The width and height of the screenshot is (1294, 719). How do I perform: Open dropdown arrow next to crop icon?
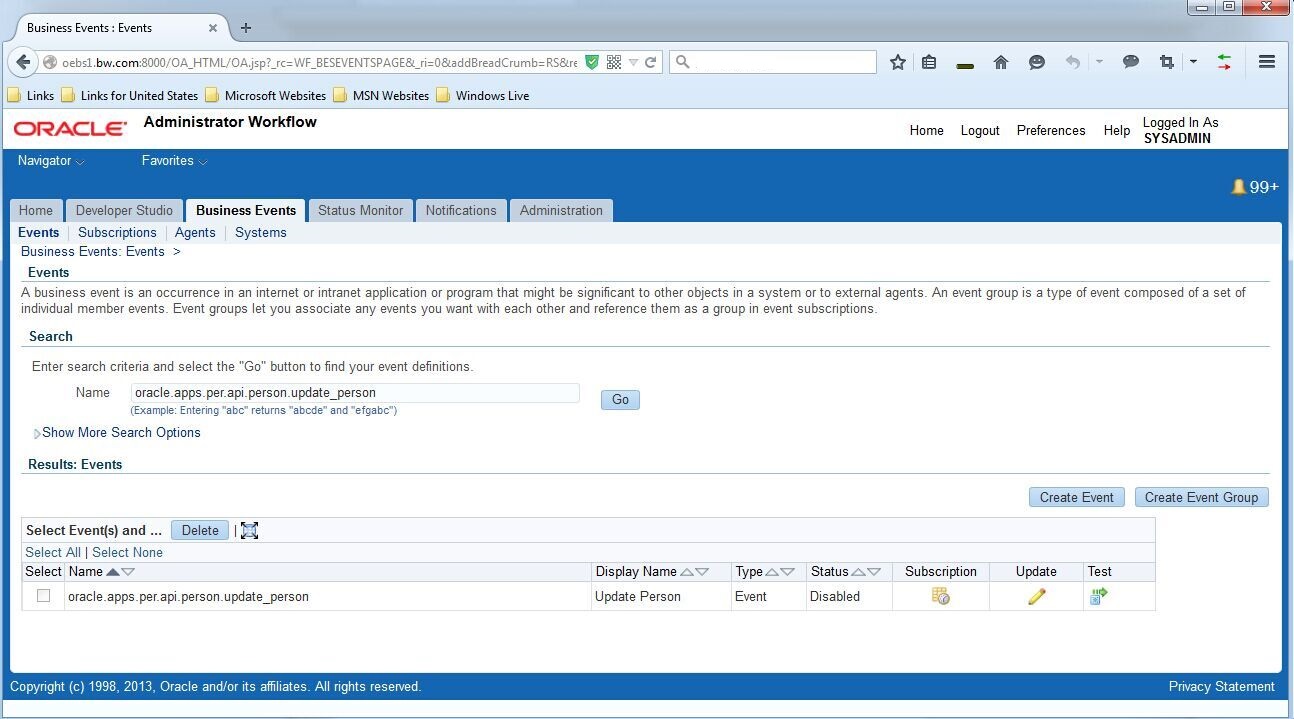(x=1193, y=62)
